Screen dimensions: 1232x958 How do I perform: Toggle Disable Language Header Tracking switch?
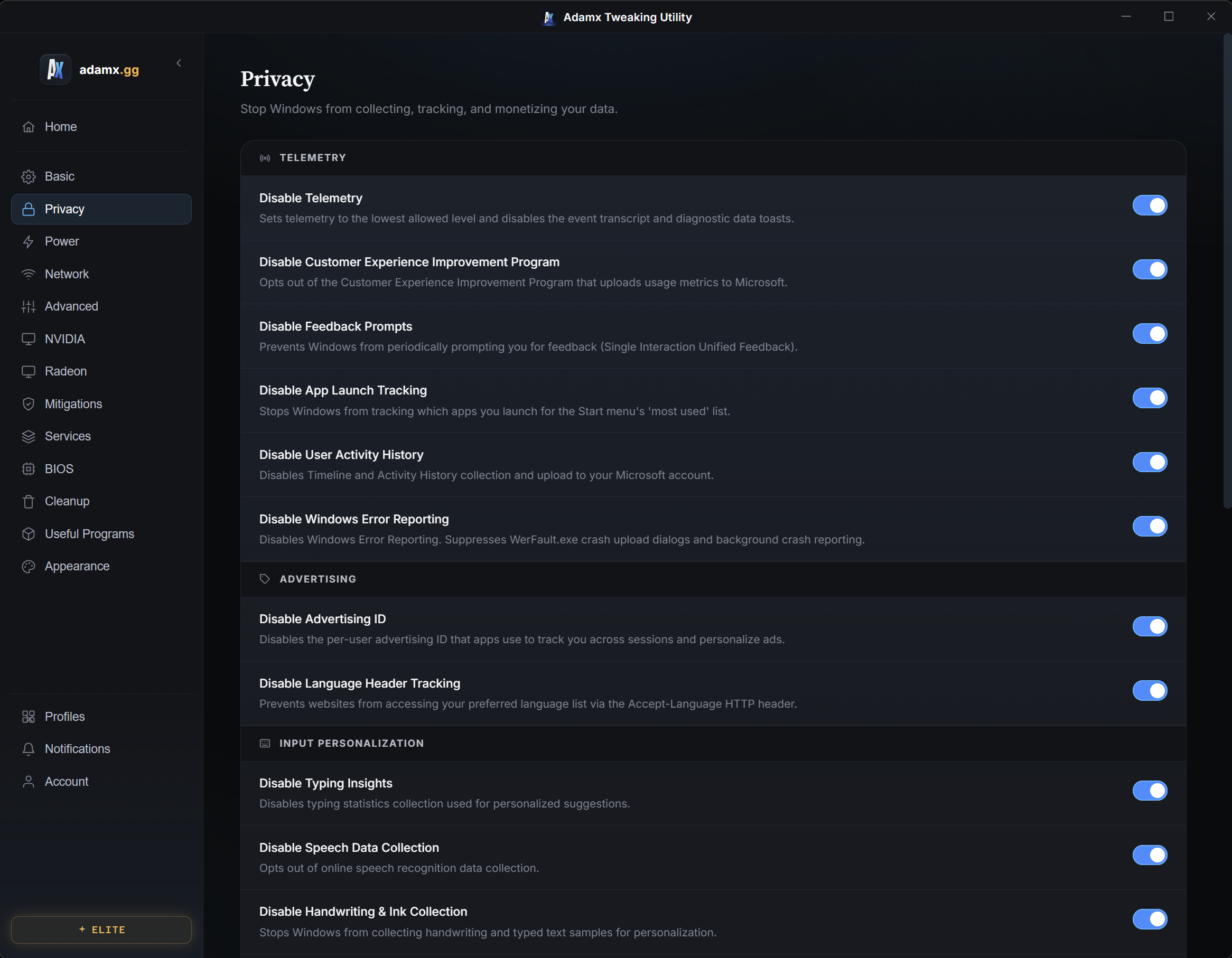tap(1150, 691)
